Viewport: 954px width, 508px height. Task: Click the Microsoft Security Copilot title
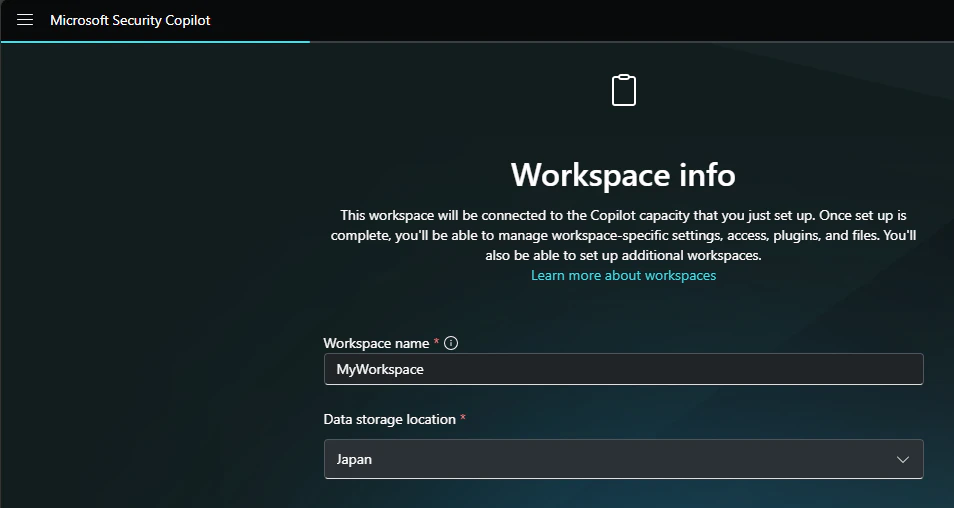(x=130, y=20)
